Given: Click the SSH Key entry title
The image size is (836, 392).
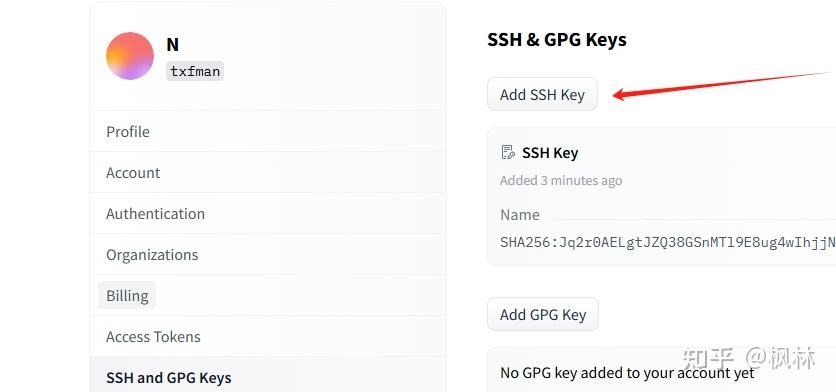Looking at the screenshot, I should (x=550, y=153).
